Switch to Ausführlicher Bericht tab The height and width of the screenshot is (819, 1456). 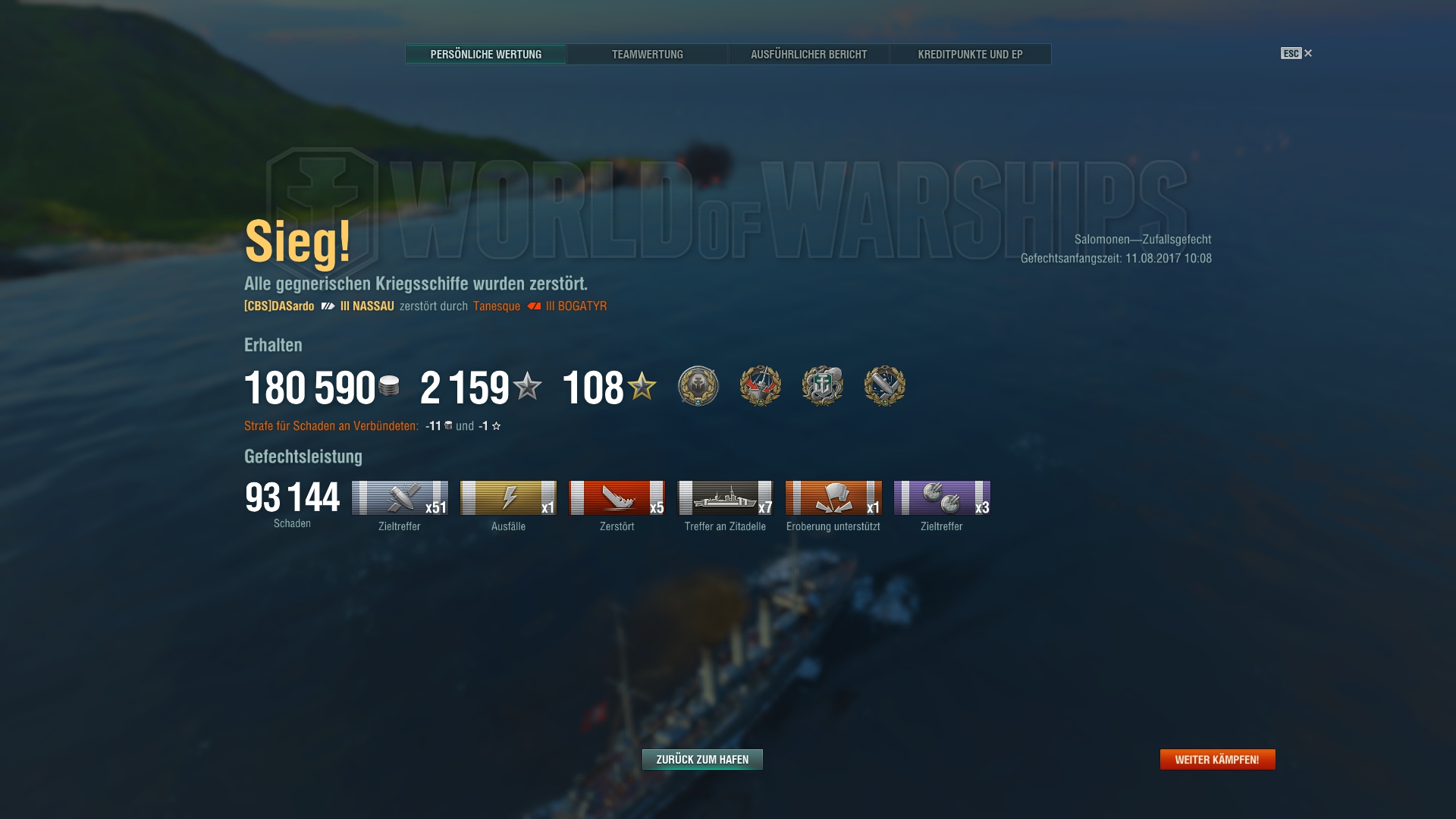coord(808,55)
